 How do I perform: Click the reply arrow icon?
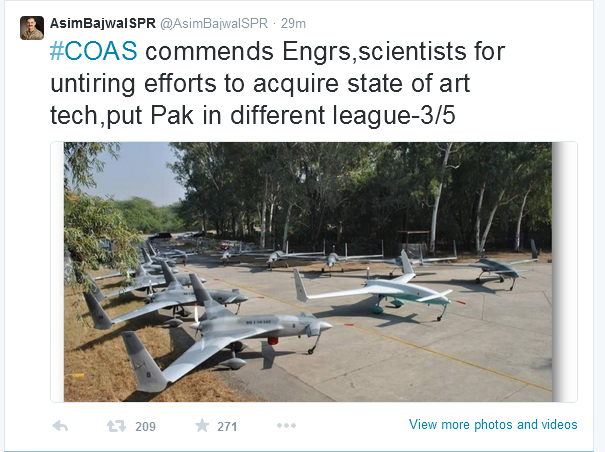(60, 426)
